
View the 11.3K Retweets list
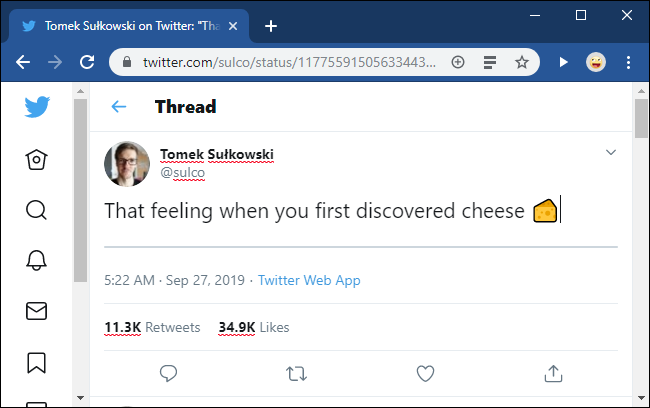click(152, 327)
